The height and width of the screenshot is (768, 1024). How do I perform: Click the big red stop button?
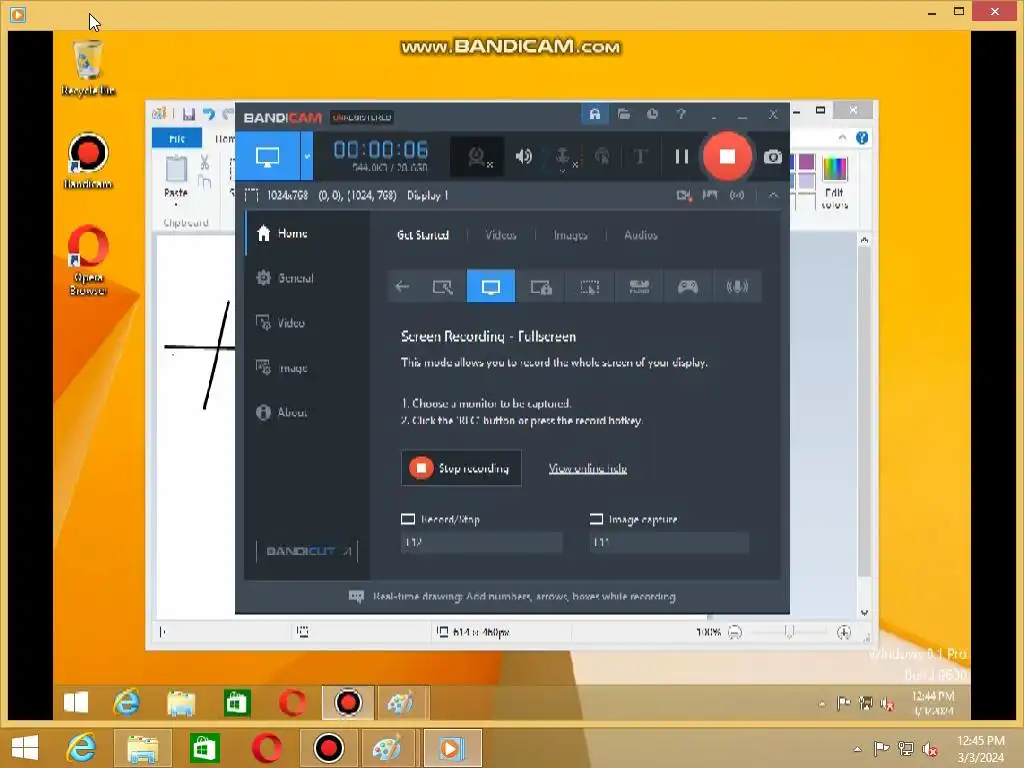tap(727, 157)
